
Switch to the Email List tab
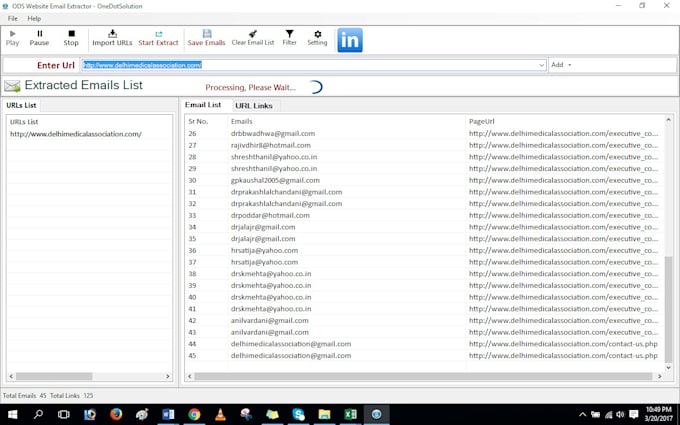203,105
